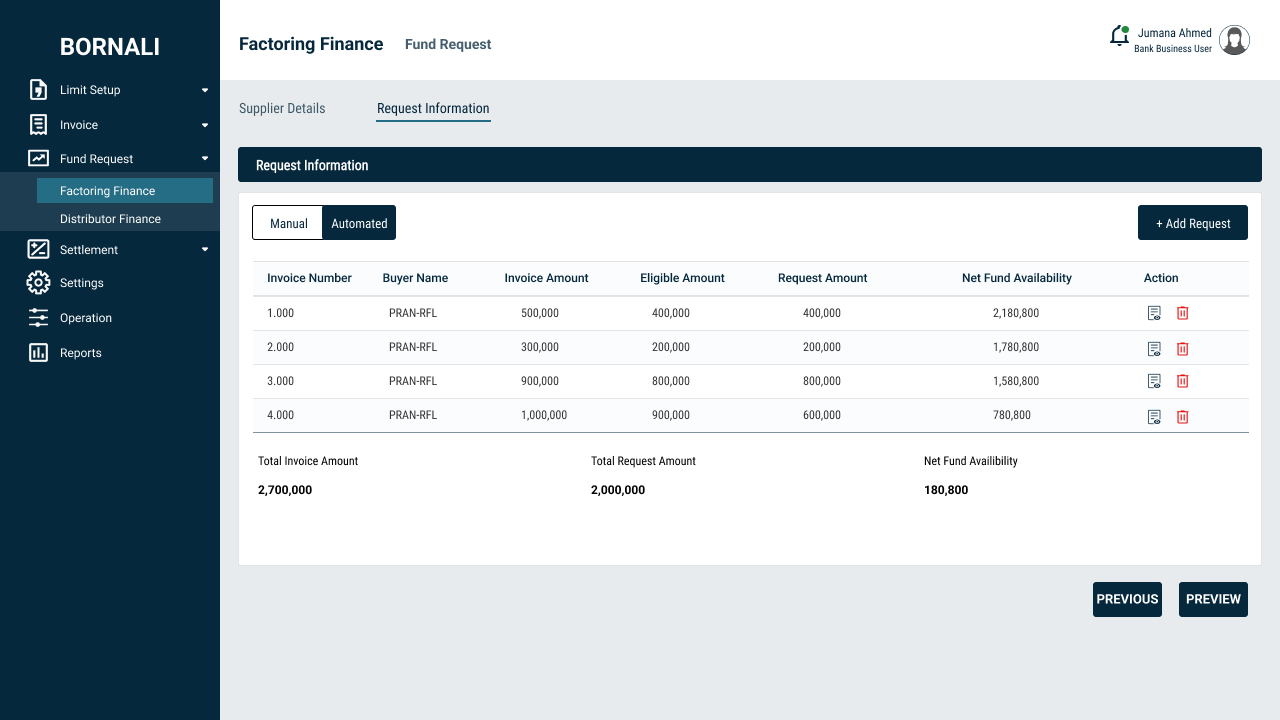Click request amount 600,000 cell
This screenshot has height=720, width=1280.
822,415
